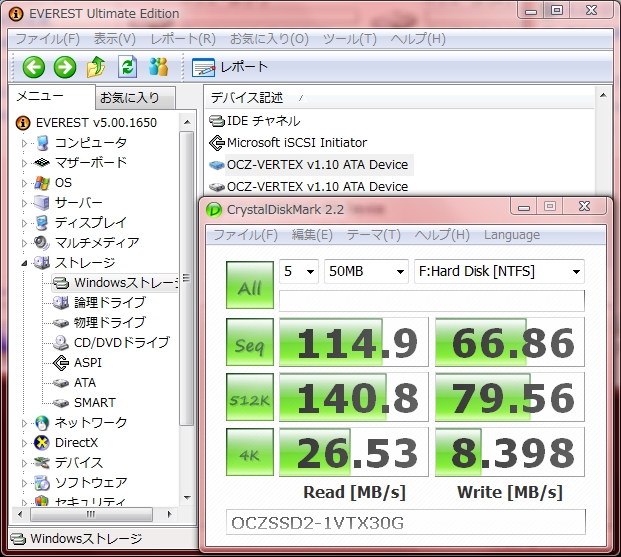Image resolution: width=621 pixels, height=557 pixels.
Task: Click the users icon in EVEREST toolbar
Action: 158,67
